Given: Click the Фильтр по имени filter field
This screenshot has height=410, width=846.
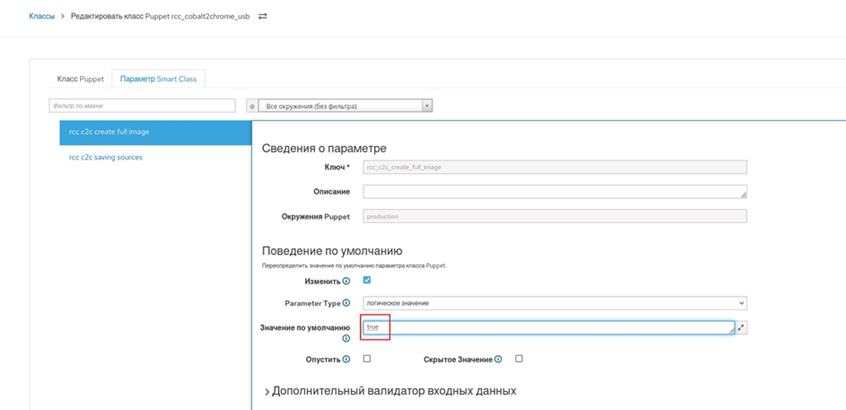Looking at the screenshot, I should [x=142, y=105].
